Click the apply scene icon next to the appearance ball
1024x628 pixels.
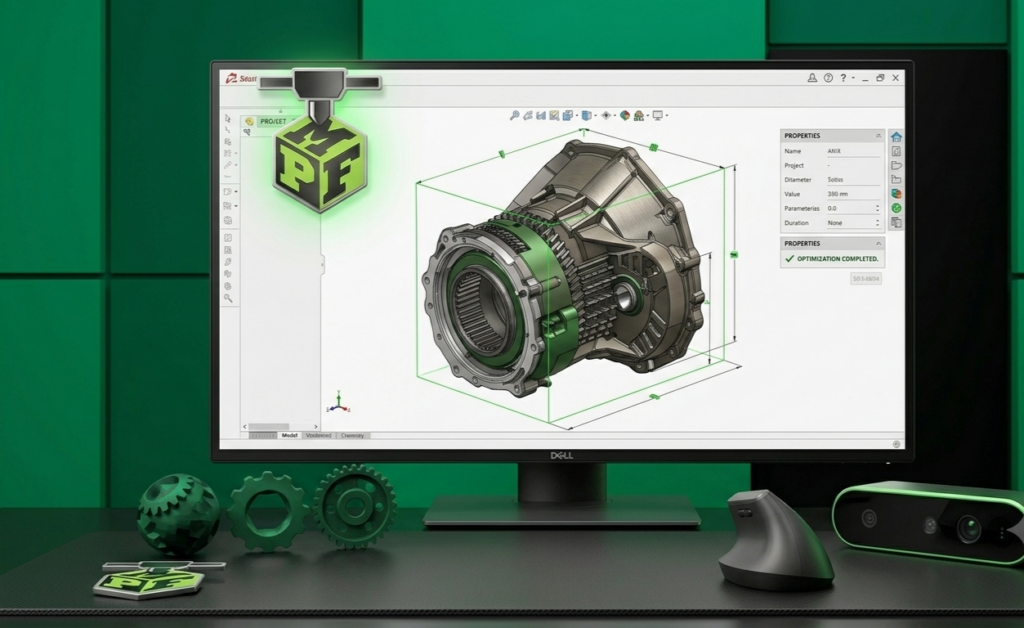click(x=639, y=116)
